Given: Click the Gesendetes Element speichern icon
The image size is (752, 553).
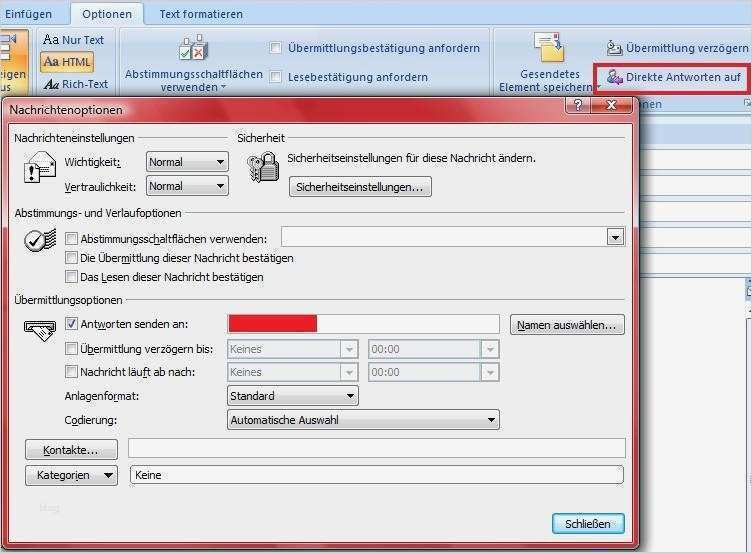Looking at the screenshot, I should 549,48.
